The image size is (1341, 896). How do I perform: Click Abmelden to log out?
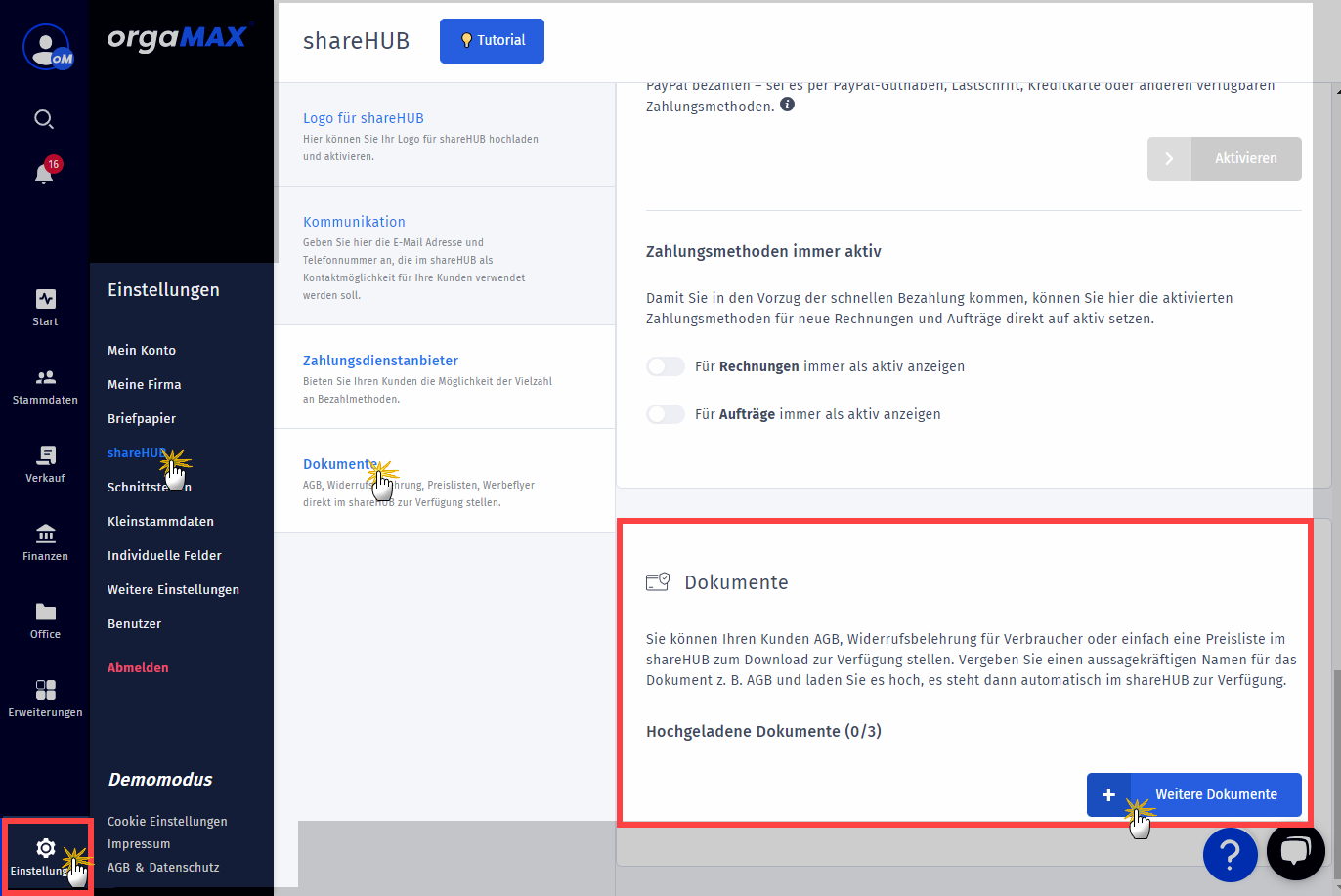coord(138,667)
